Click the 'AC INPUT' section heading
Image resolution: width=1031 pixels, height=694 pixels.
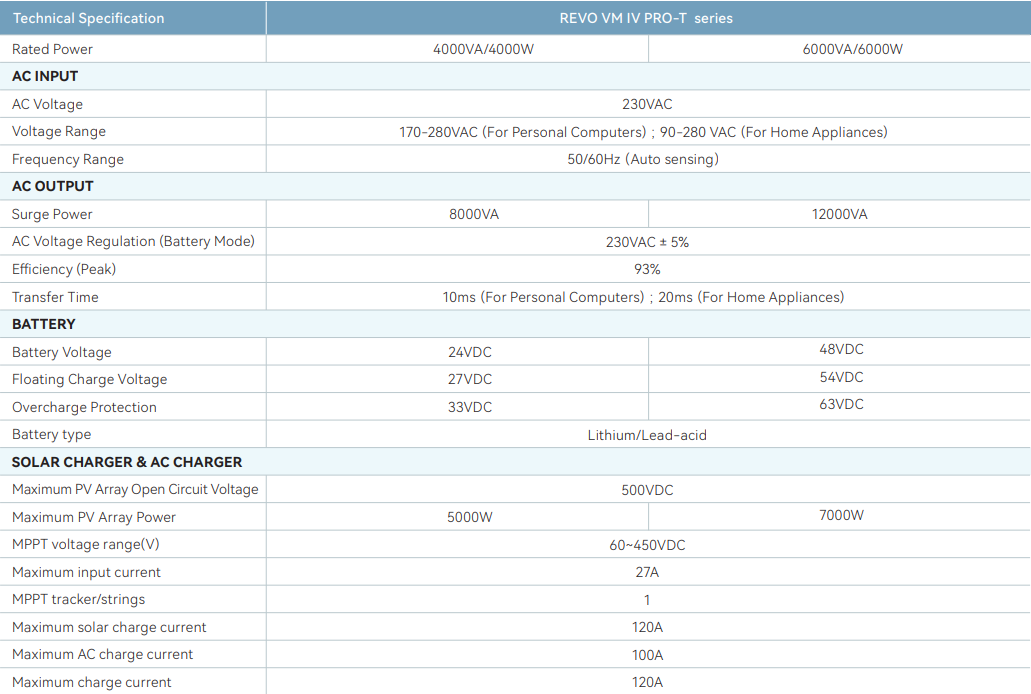(x=45, y=76)
